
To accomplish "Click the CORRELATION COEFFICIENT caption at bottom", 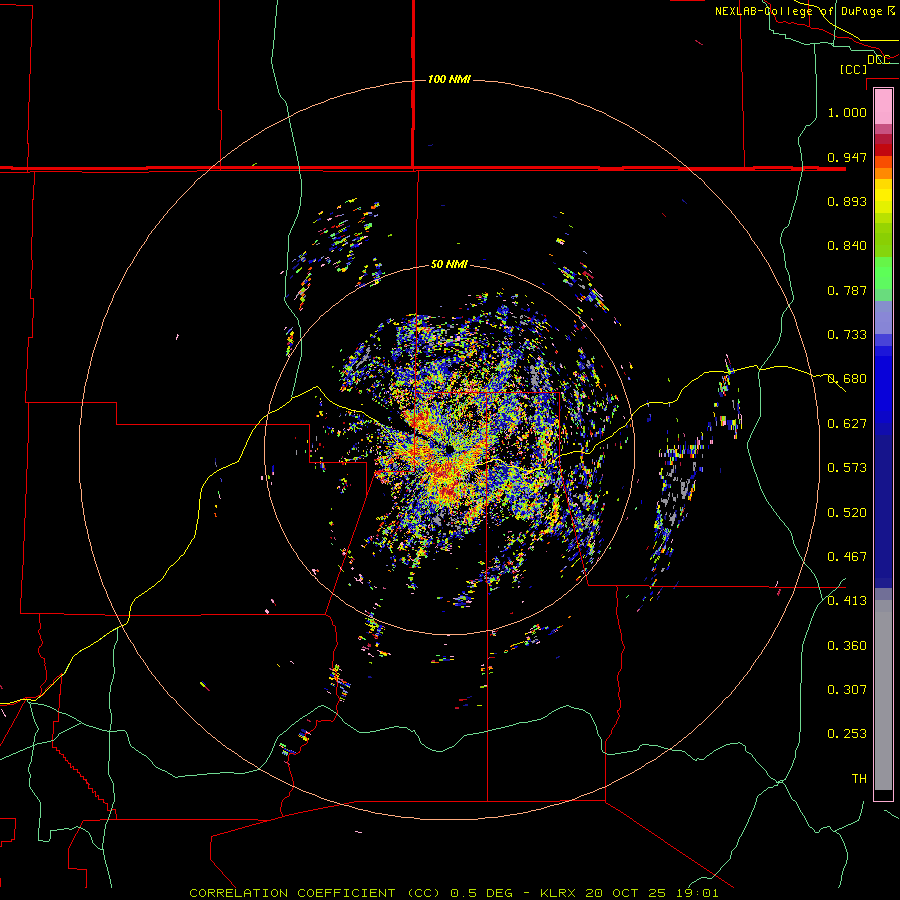I will coord(315,893).
